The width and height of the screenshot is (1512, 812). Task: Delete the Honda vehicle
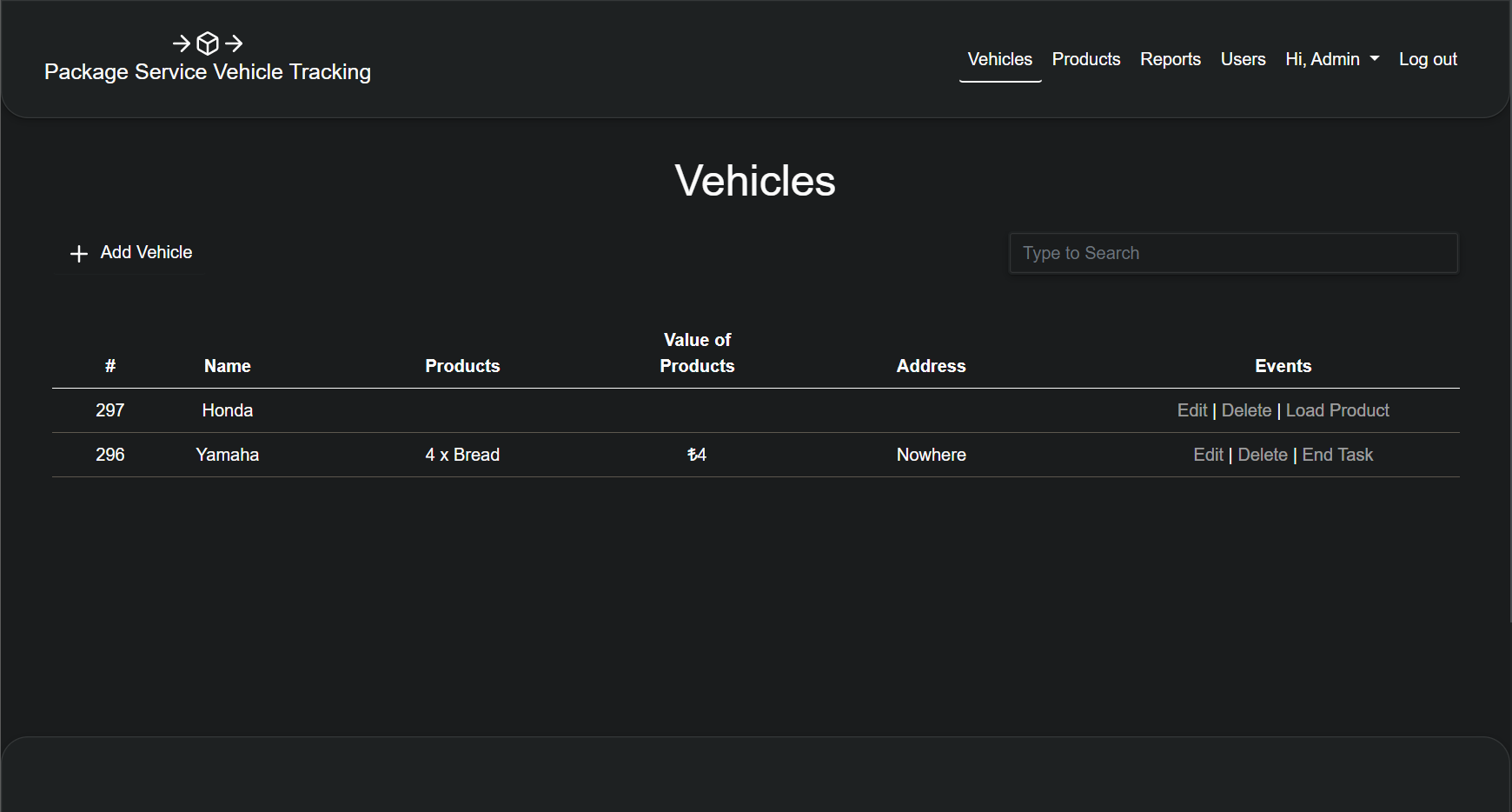click(1246, 410)
